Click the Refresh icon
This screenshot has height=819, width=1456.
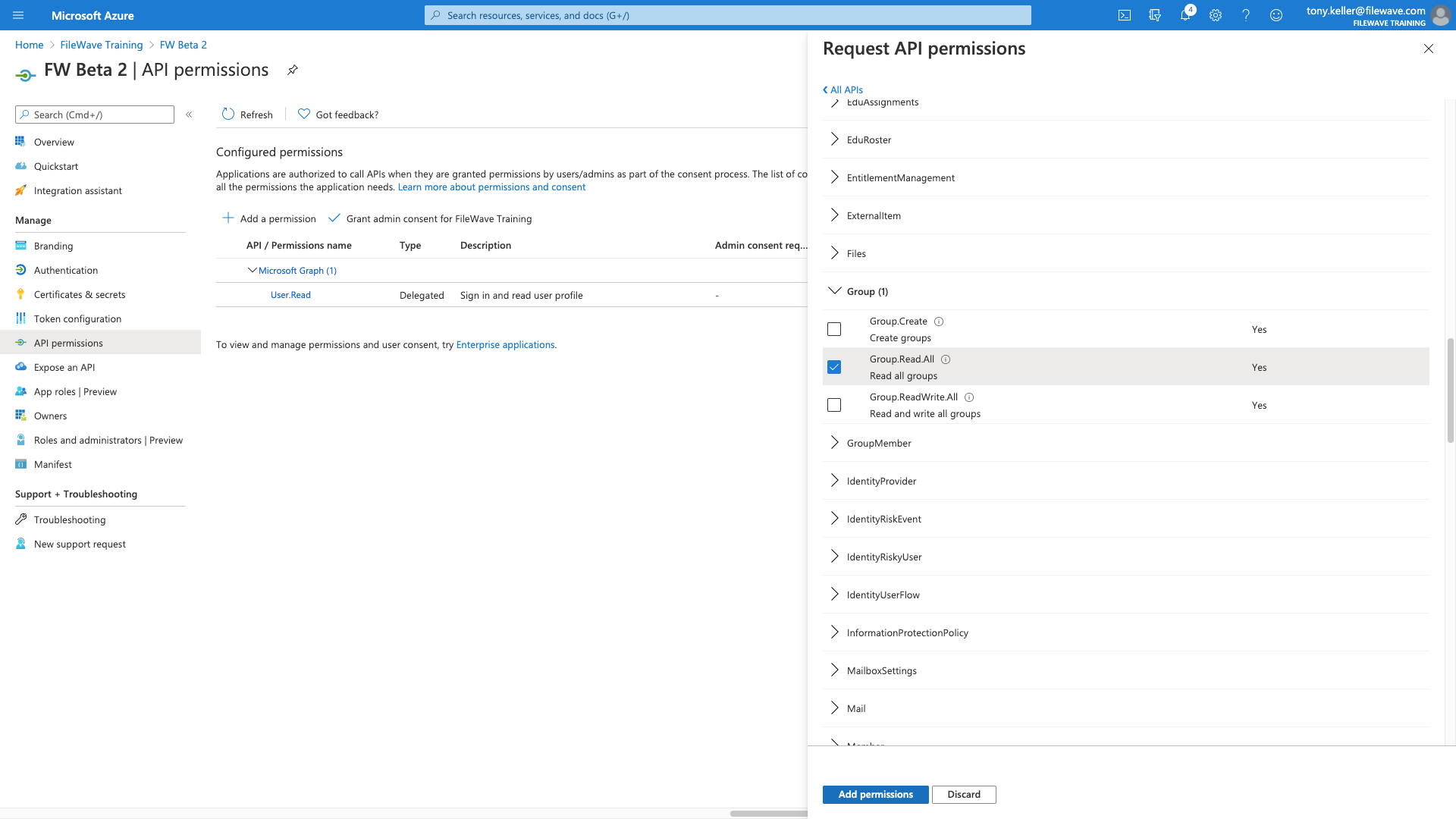click(228, 114)
